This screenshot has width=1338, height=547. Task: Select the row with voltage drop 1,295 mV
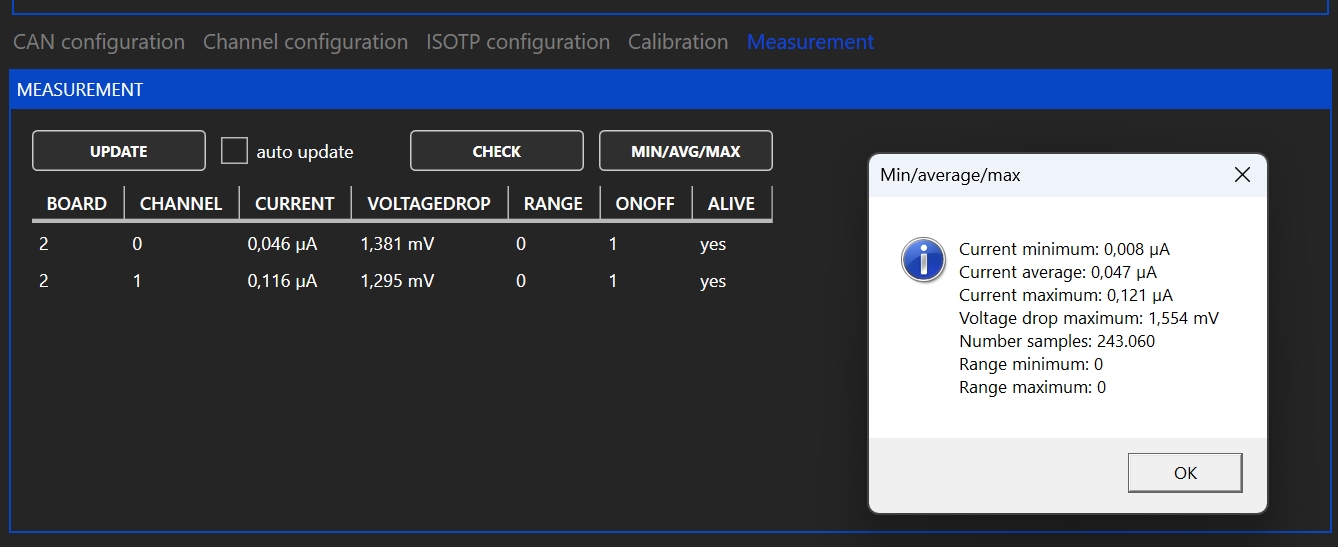point(397,281)
